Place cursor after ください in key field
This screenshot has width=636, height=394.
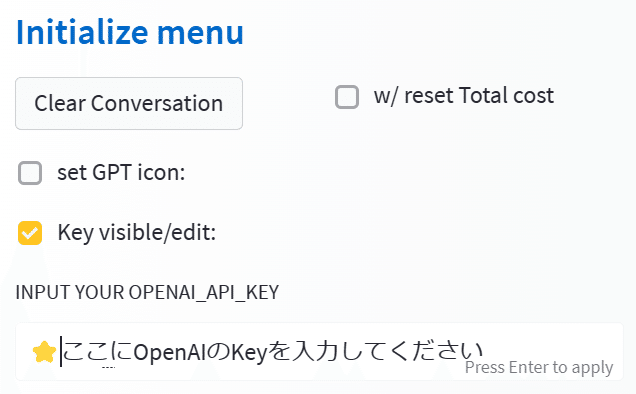483,351
